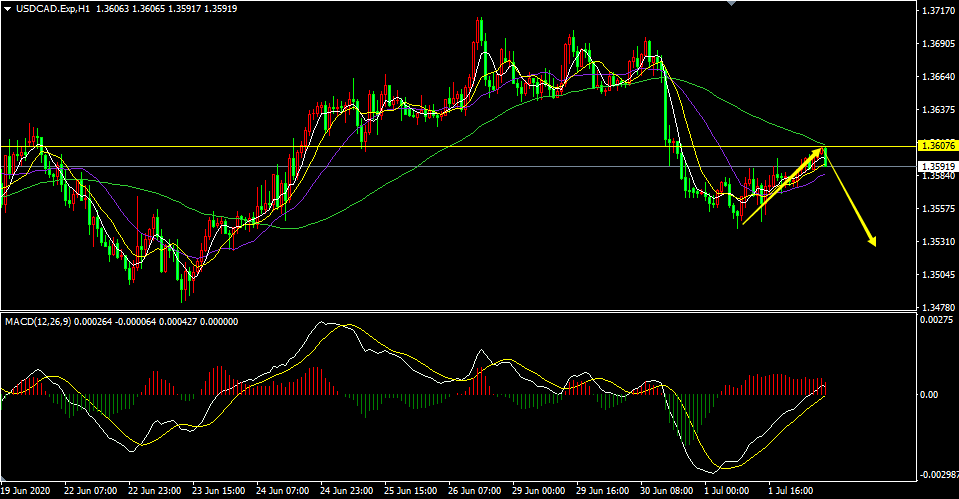
Task: Click the 29 Jun 00:00 time label
Action: 539,490
